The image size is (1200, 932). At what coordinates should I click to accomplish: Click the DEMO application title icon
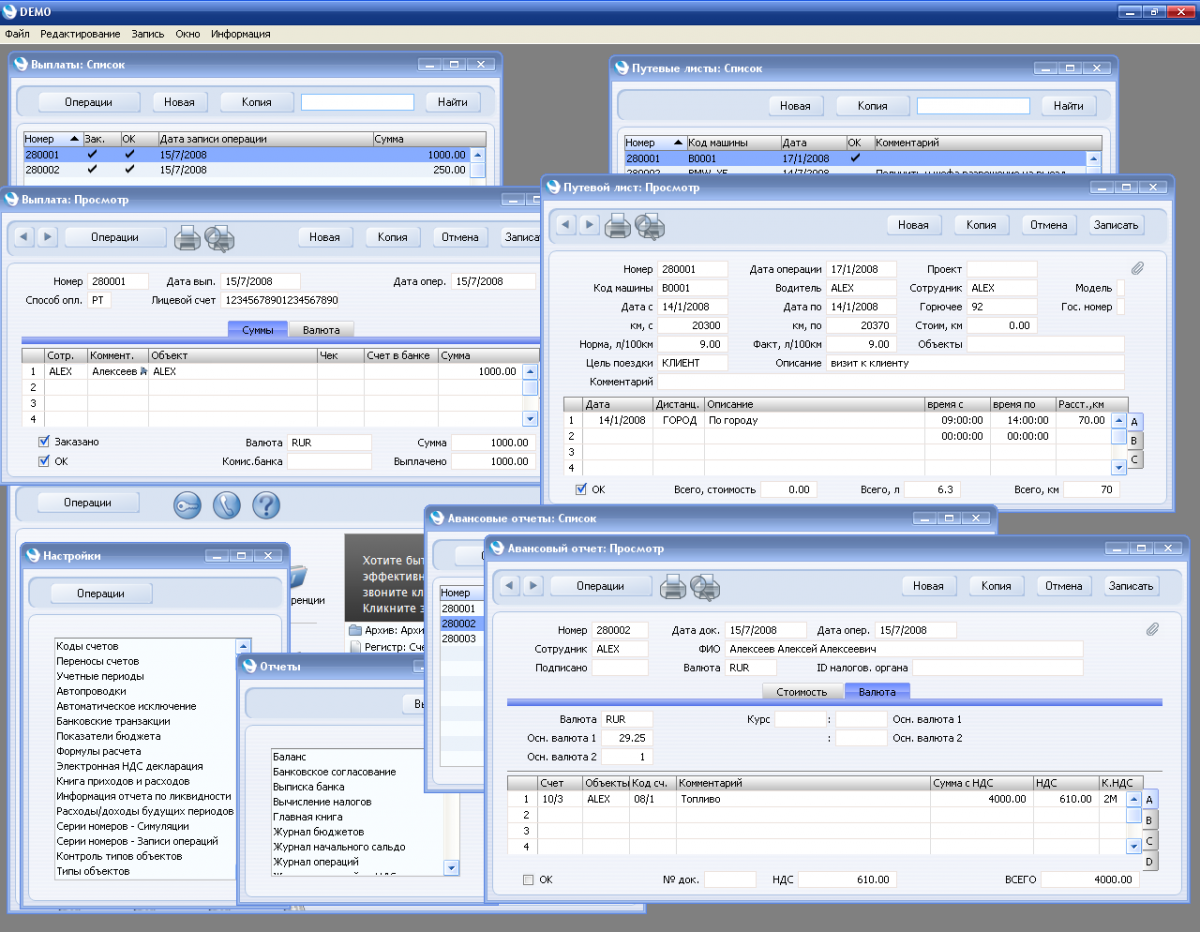point(10,11)
